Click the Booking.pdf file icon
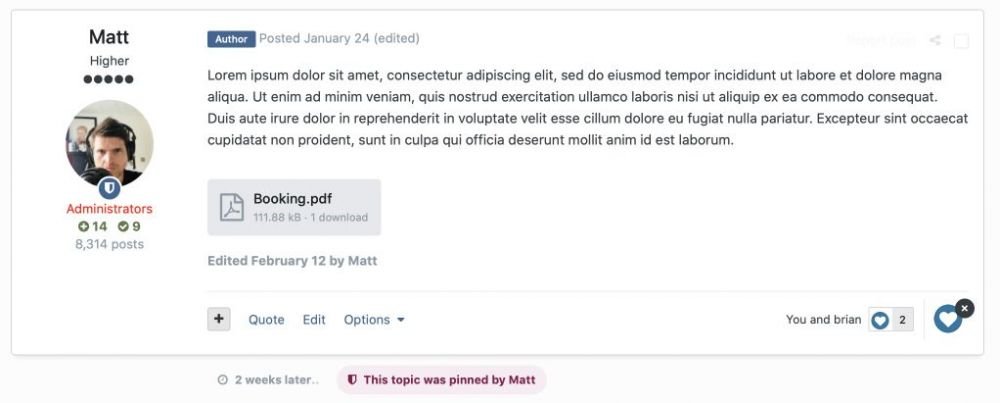The width and height of the screenshot is (1000, 403). coord(231,207)
